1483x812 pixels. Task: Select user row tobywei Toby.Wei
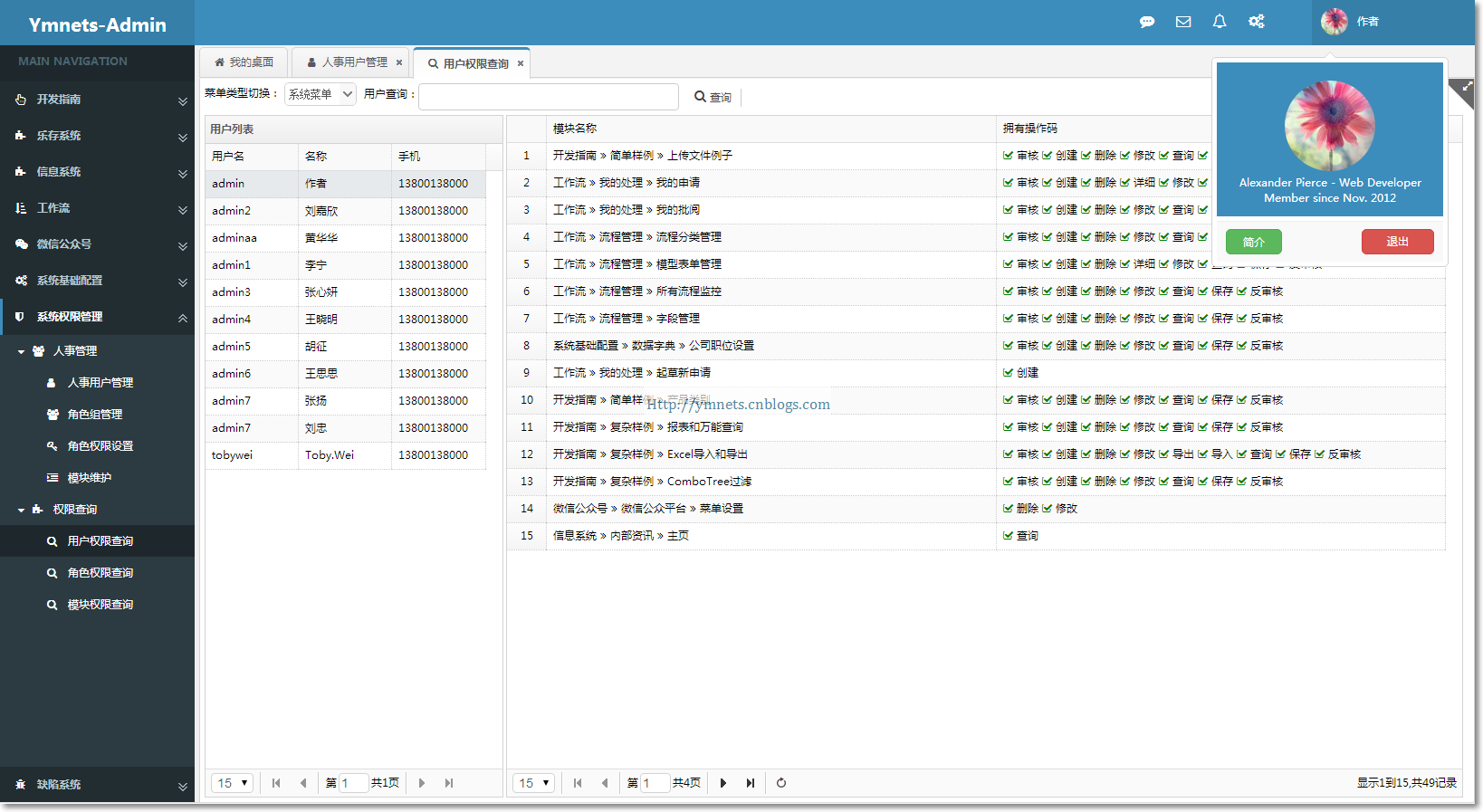[346, 455]
